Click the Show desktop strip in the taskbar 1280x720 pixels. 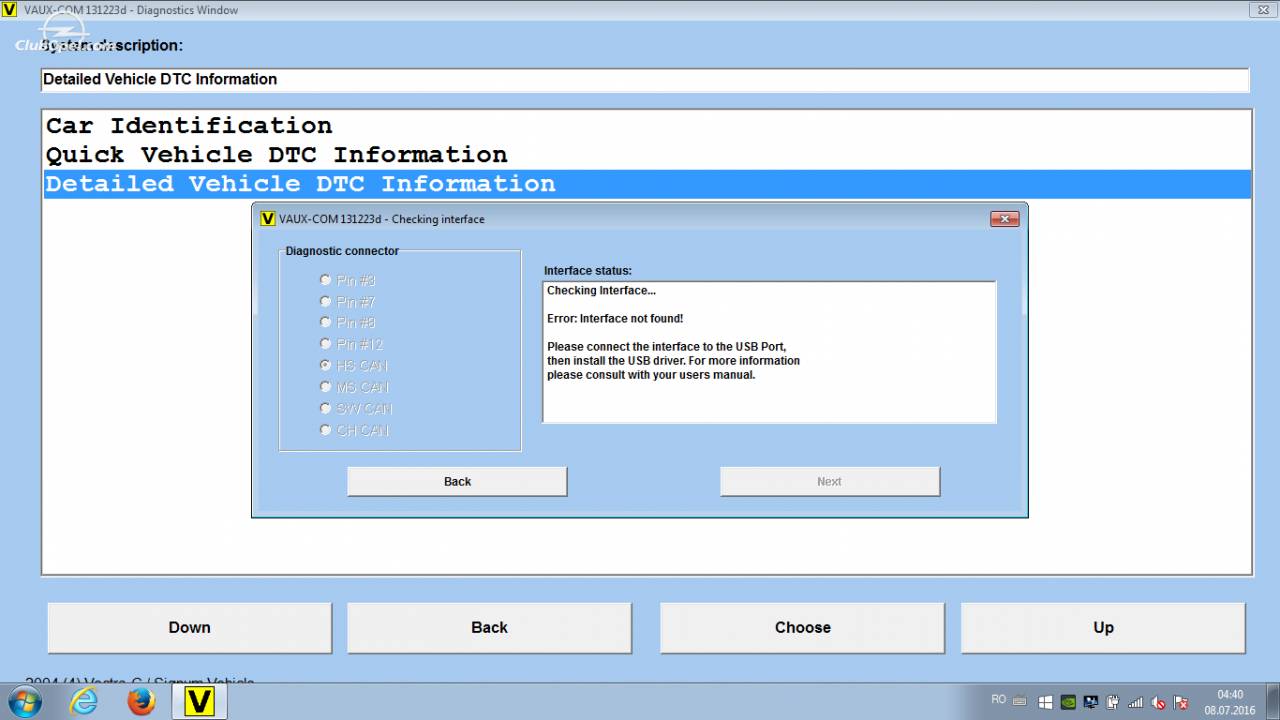pyautogui.click(x=1273, y=702)
